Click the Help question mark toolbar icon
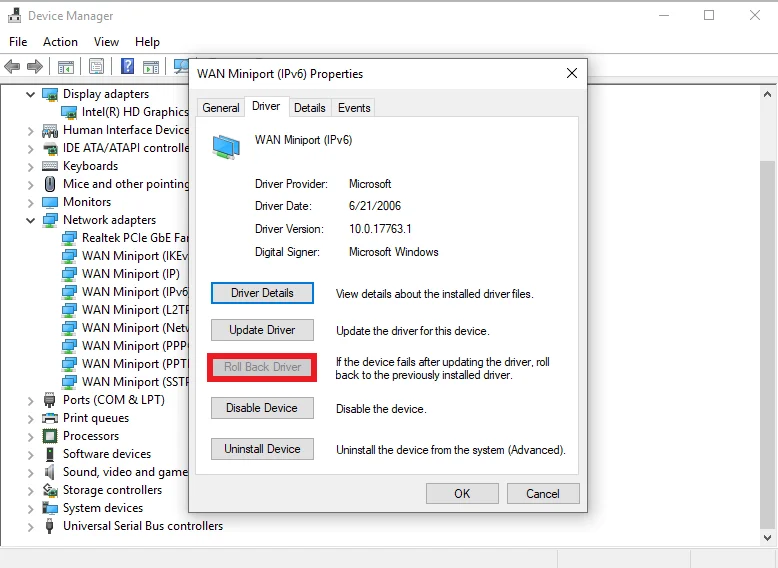Screen dimensions: 778x568 [x=128, y=66]
